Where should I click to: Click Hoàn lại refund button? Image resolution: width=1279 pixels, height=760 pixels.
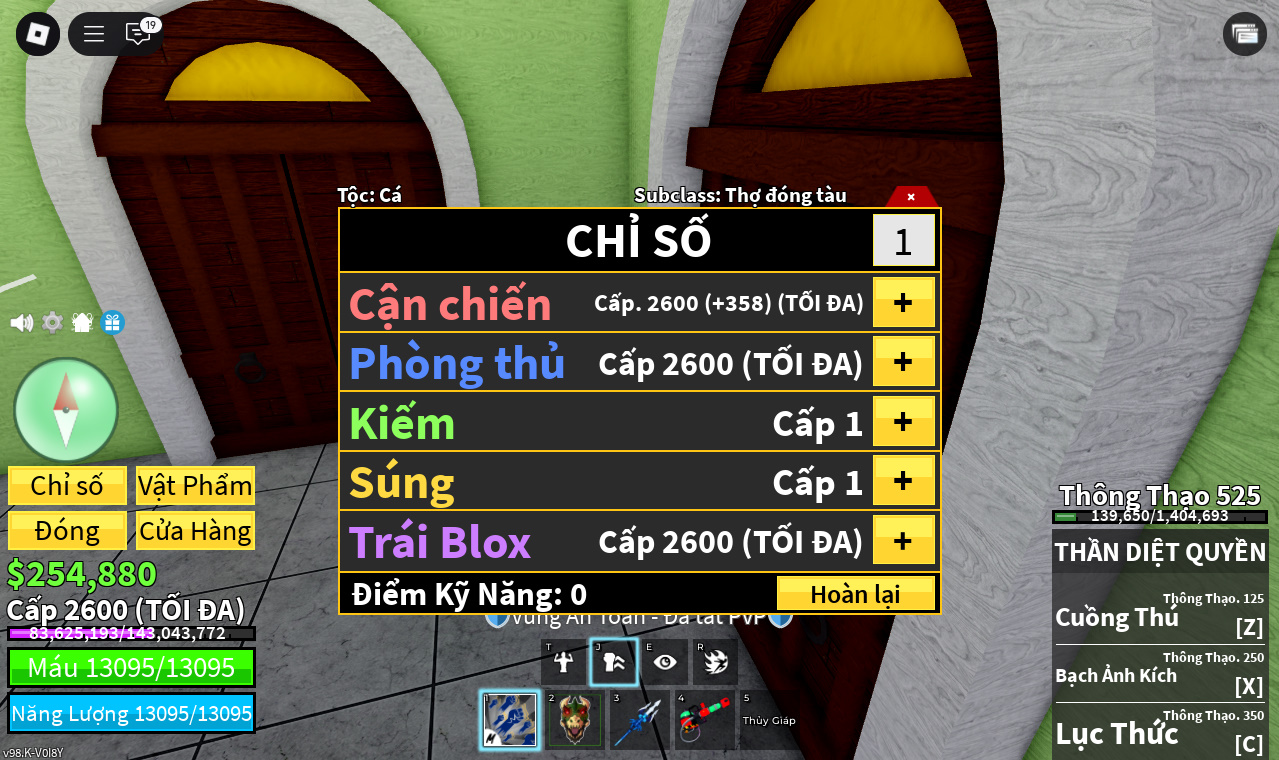pyautogui.click(x=855, y=593)
